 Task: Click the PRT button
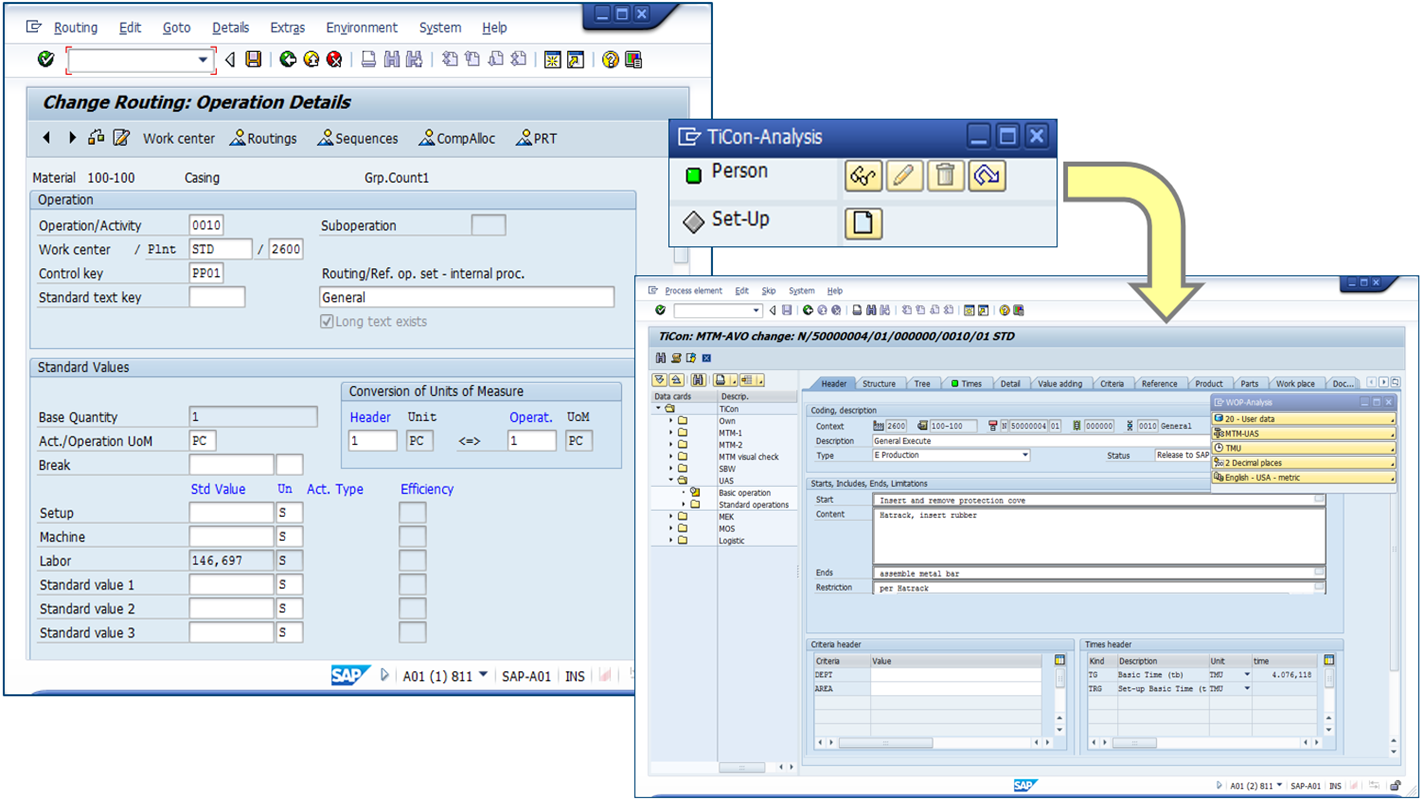tap(536, 139)
